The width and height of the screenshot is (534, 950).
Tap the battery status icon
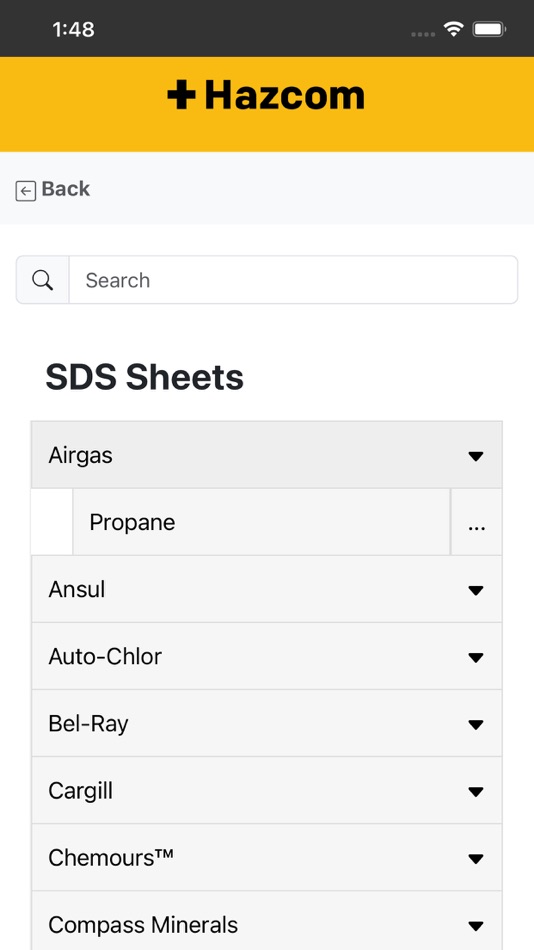489,28
